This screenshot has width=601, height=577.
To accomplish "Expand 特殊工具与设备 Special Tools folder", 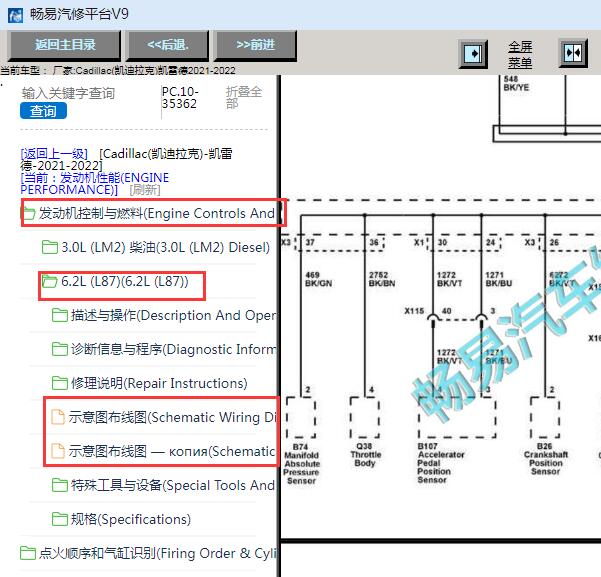I will pyautogui.click(x=173, y=485).
